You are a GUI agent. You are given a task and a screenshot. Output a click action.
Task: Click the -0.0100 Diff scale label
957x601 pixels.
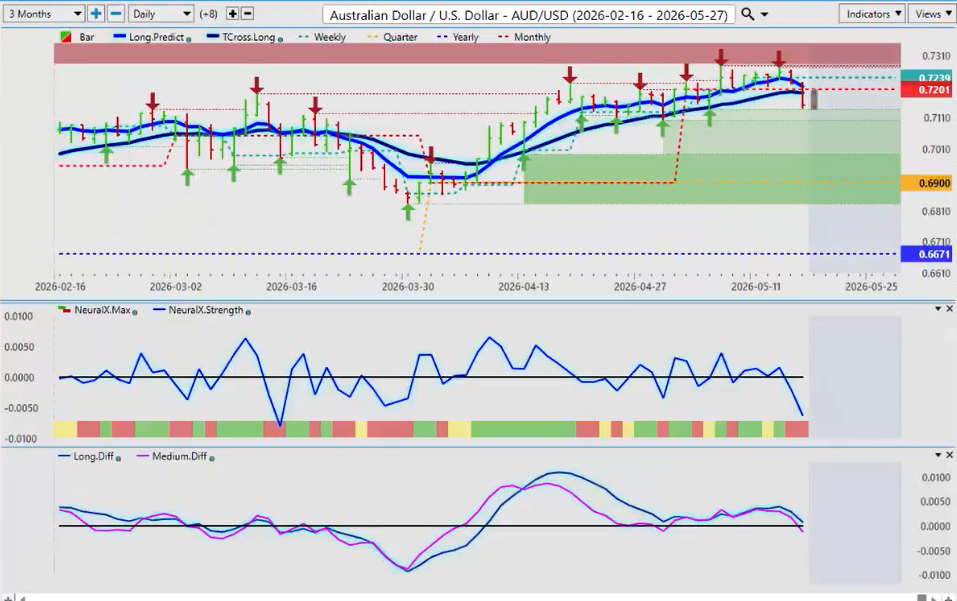[x=934, y=575]
